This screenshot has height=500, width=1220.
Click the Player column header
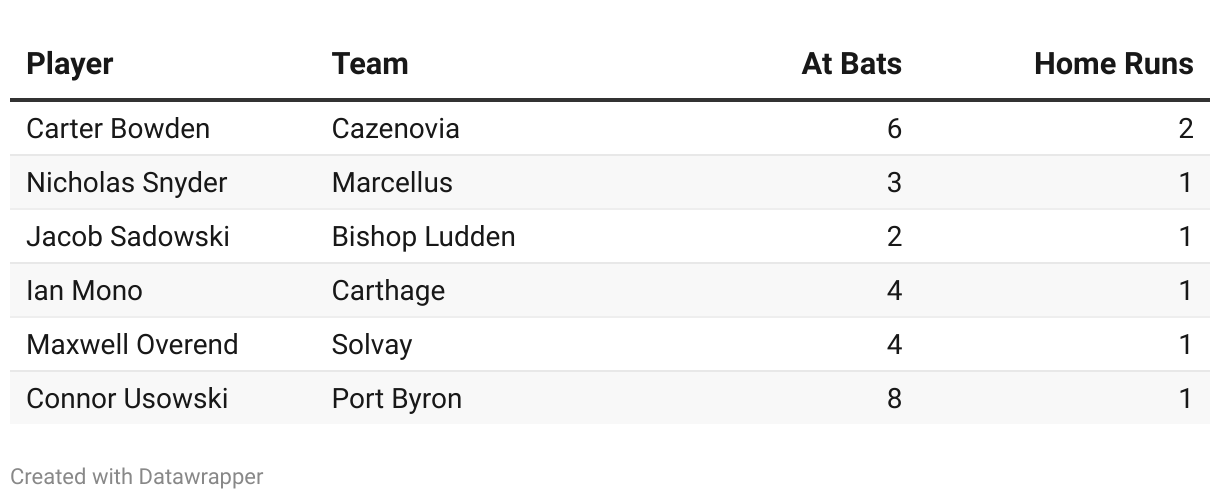coord(70,64)
